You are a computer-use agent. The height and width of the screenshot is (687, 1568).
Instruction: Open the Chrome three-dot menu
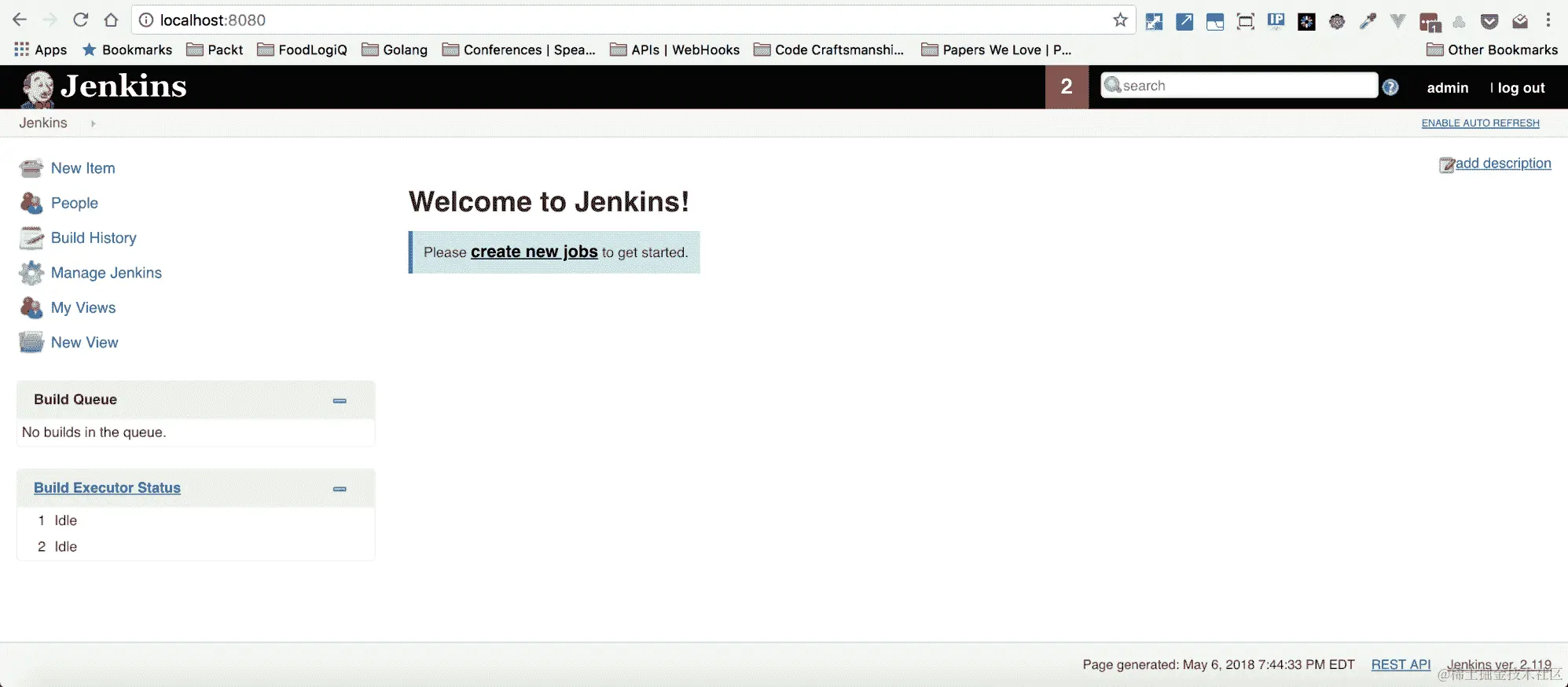(x=1548, y=20)
